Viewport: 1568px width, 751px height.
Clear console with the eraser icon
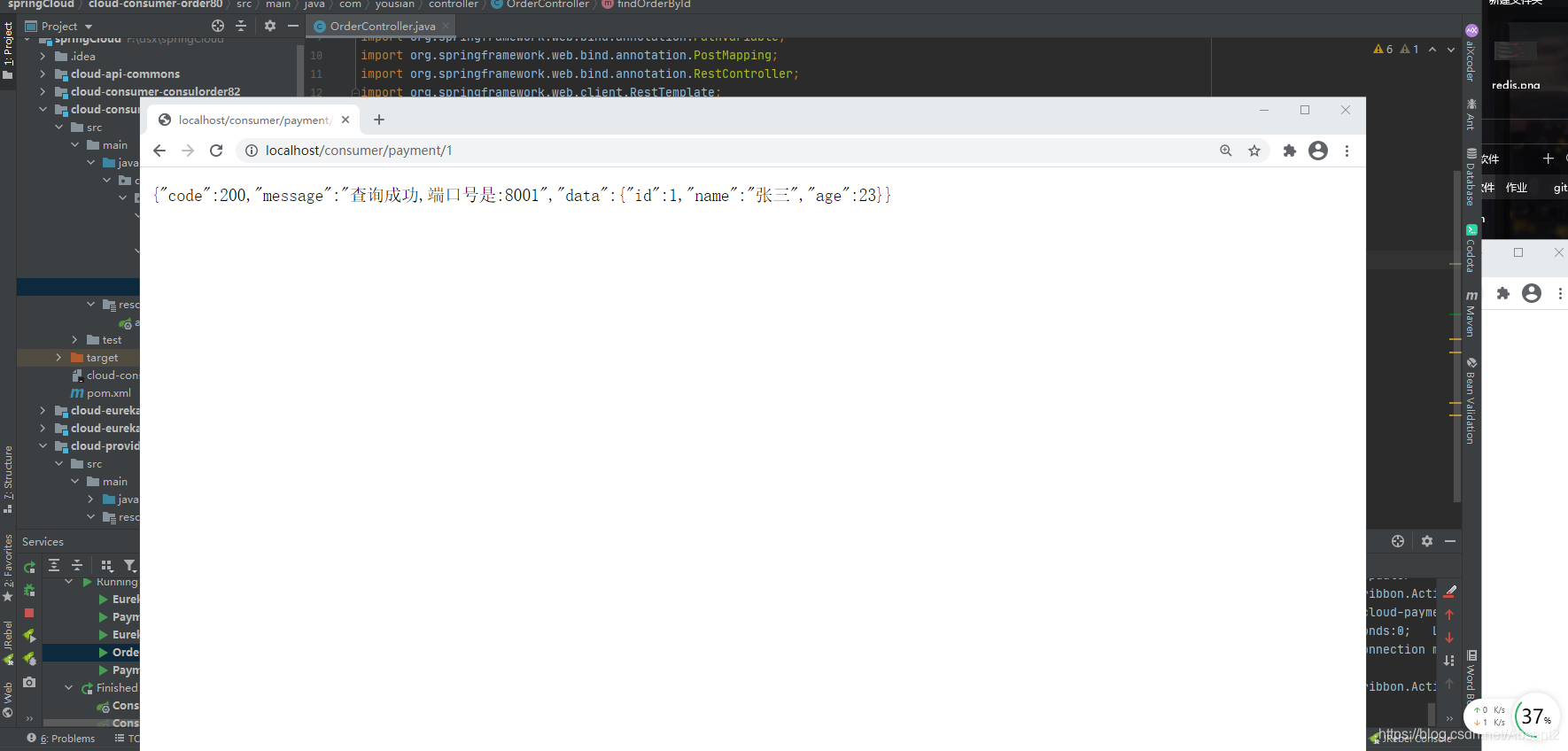click(1450, 591)
